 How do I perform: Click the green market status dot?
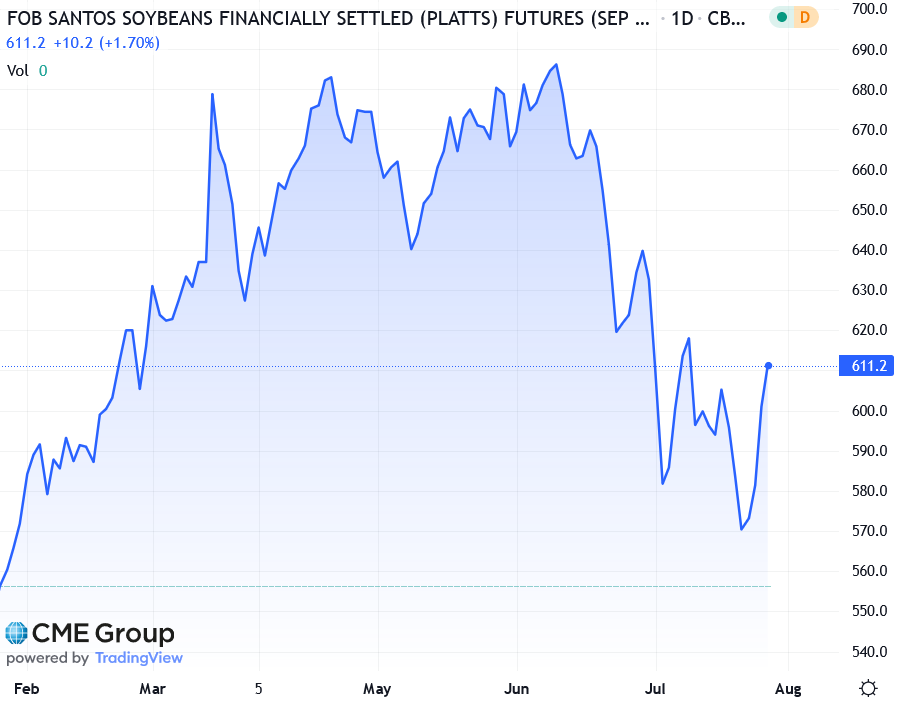781,18
